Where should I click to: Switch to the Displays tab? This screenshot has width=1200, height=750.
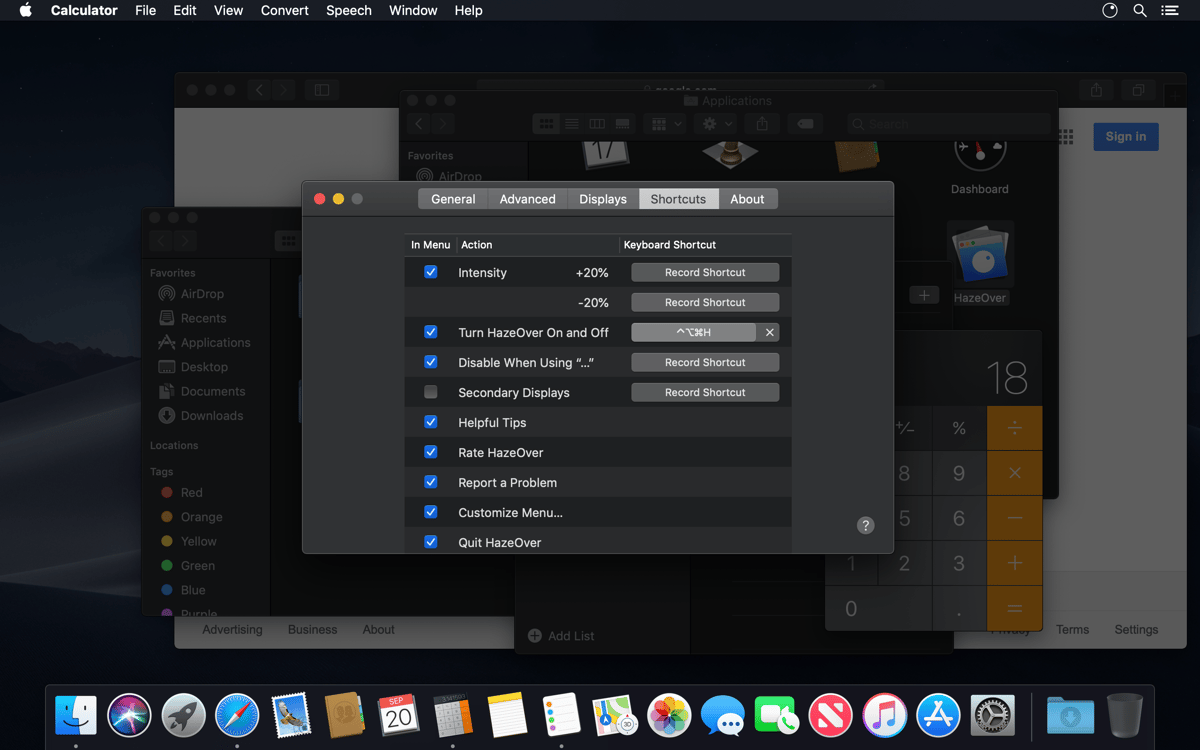pyautogui.click(x=602, y=198)
